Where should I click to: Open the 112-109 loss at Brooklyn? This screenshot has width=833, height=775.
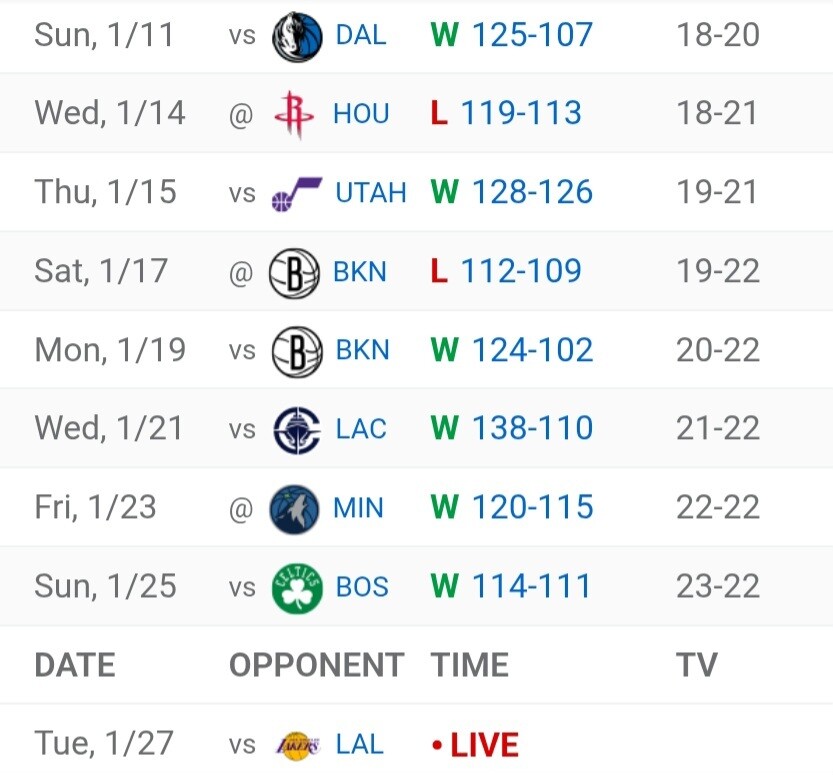click(x=520, y=272)
